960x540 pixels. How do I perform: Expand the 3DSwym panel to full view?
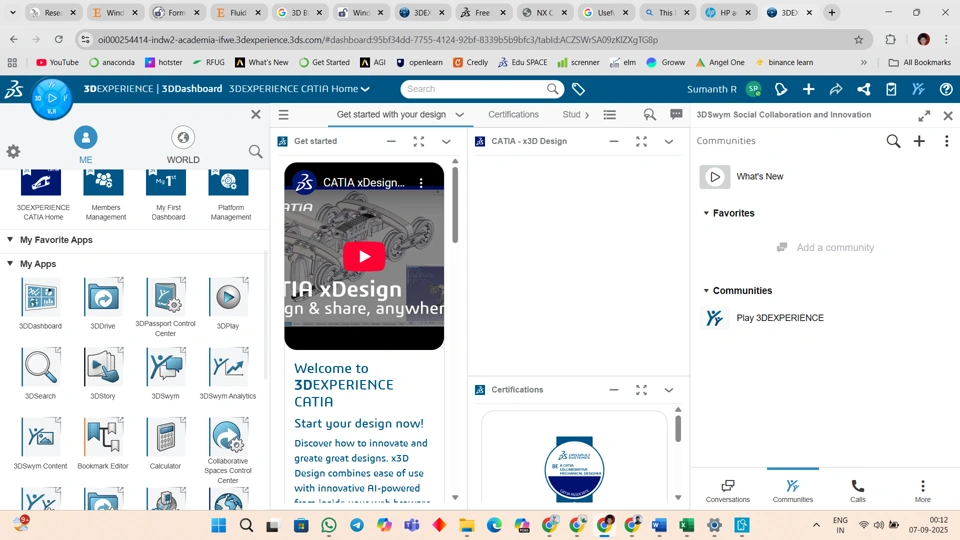pos(924,116)
